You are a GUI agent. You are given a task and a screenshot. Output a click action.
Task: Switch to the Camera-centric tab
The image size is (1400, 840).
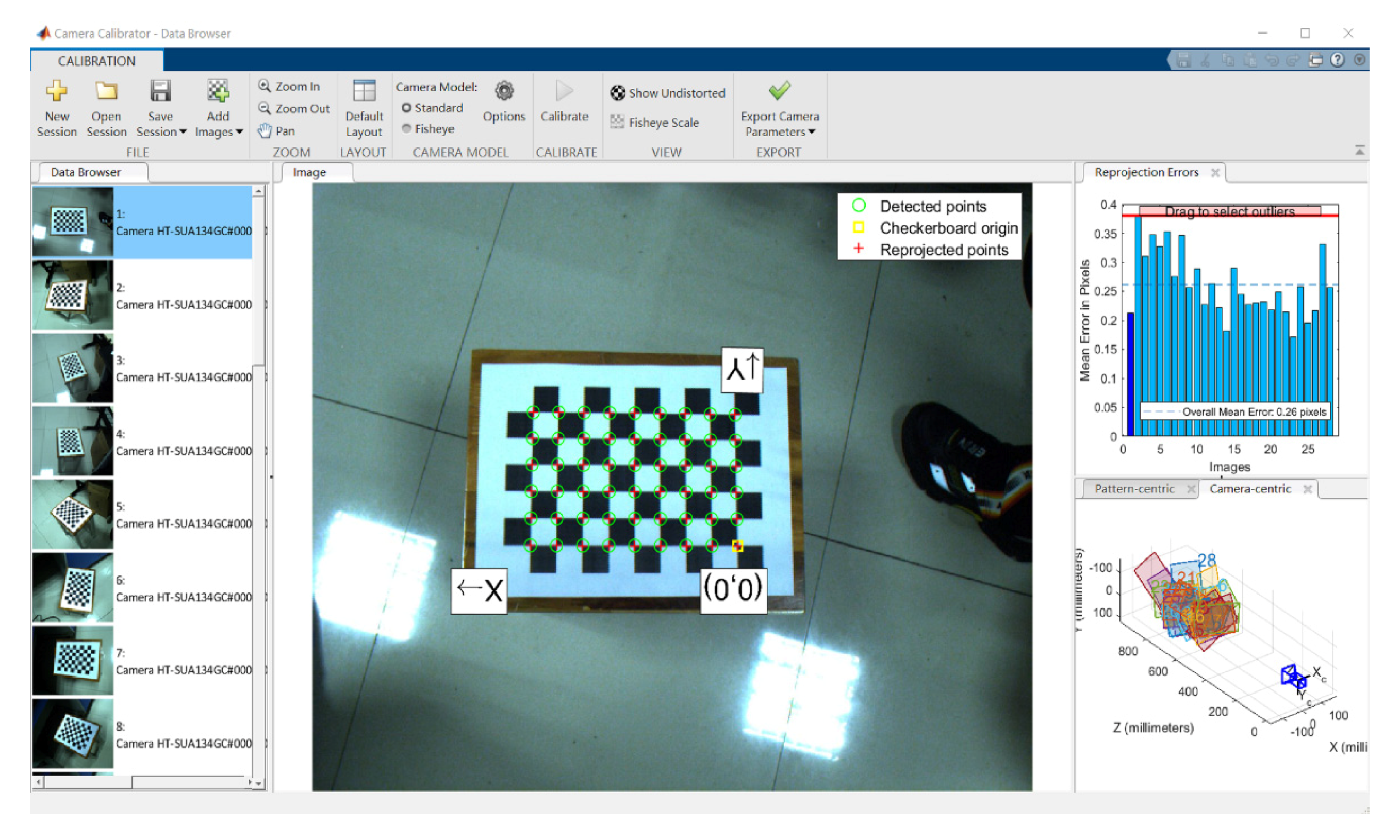coord(1249,488)
